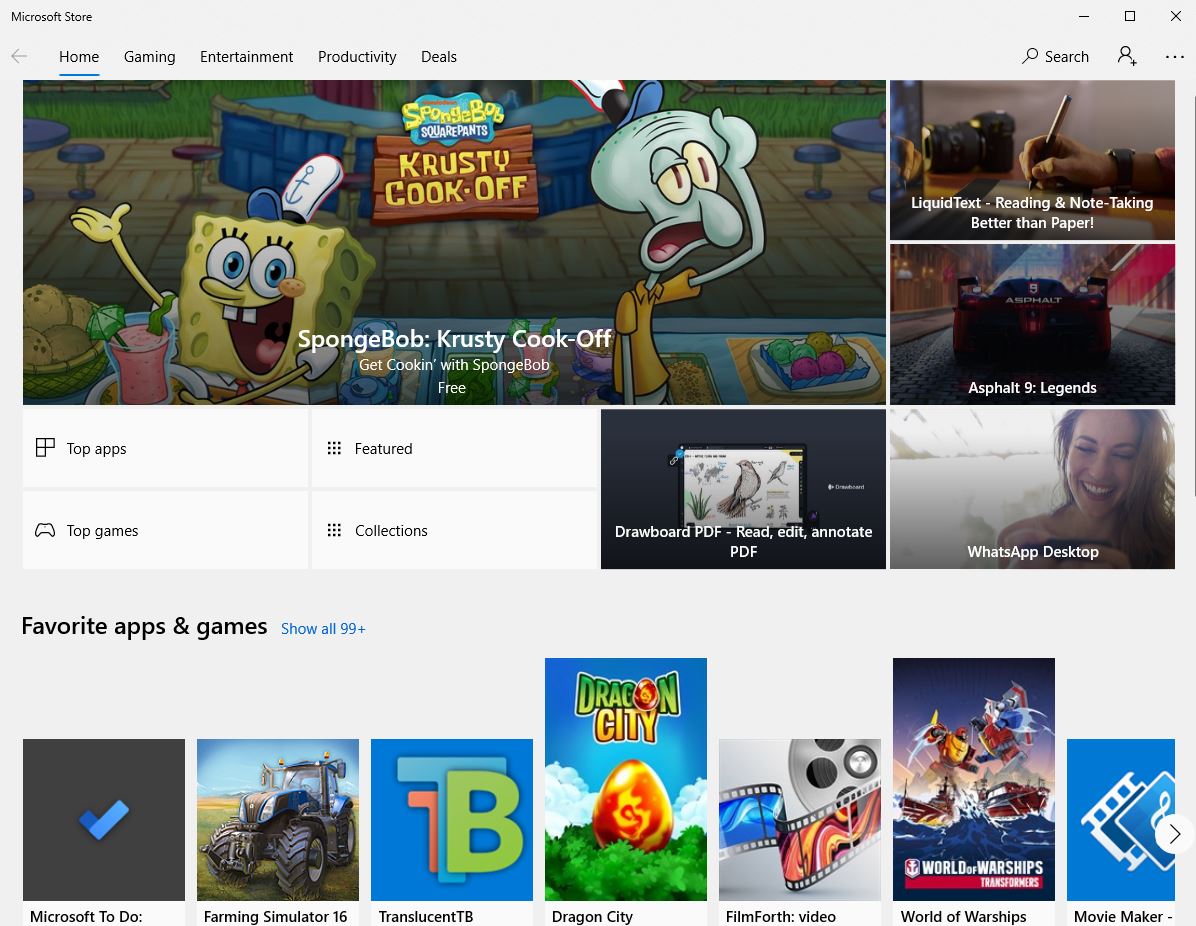Advance the carousel with right chevron
Viewport: 1196px width, 926px height.
(x=1174, y=834)
